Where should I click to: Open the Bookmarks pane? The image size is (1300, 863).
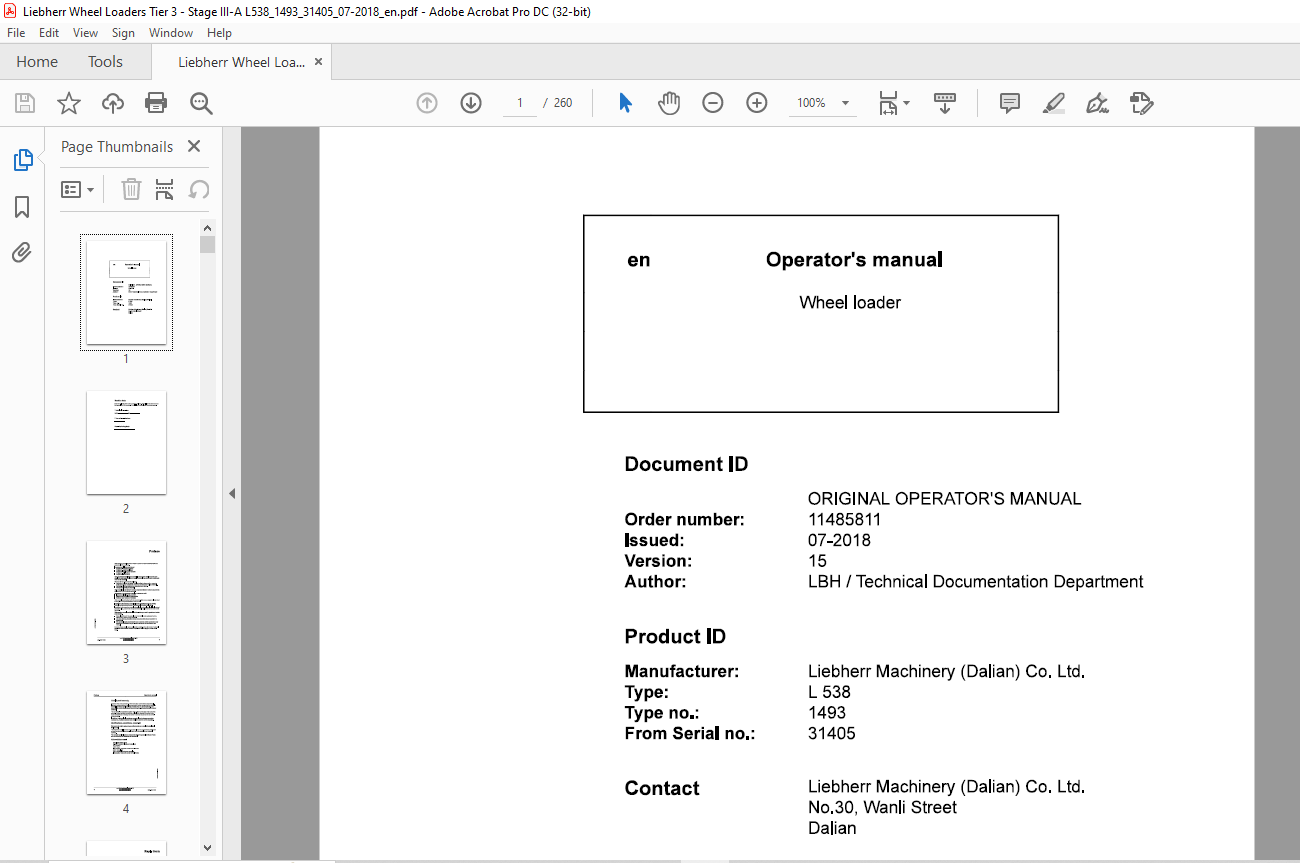pos(22,206)
